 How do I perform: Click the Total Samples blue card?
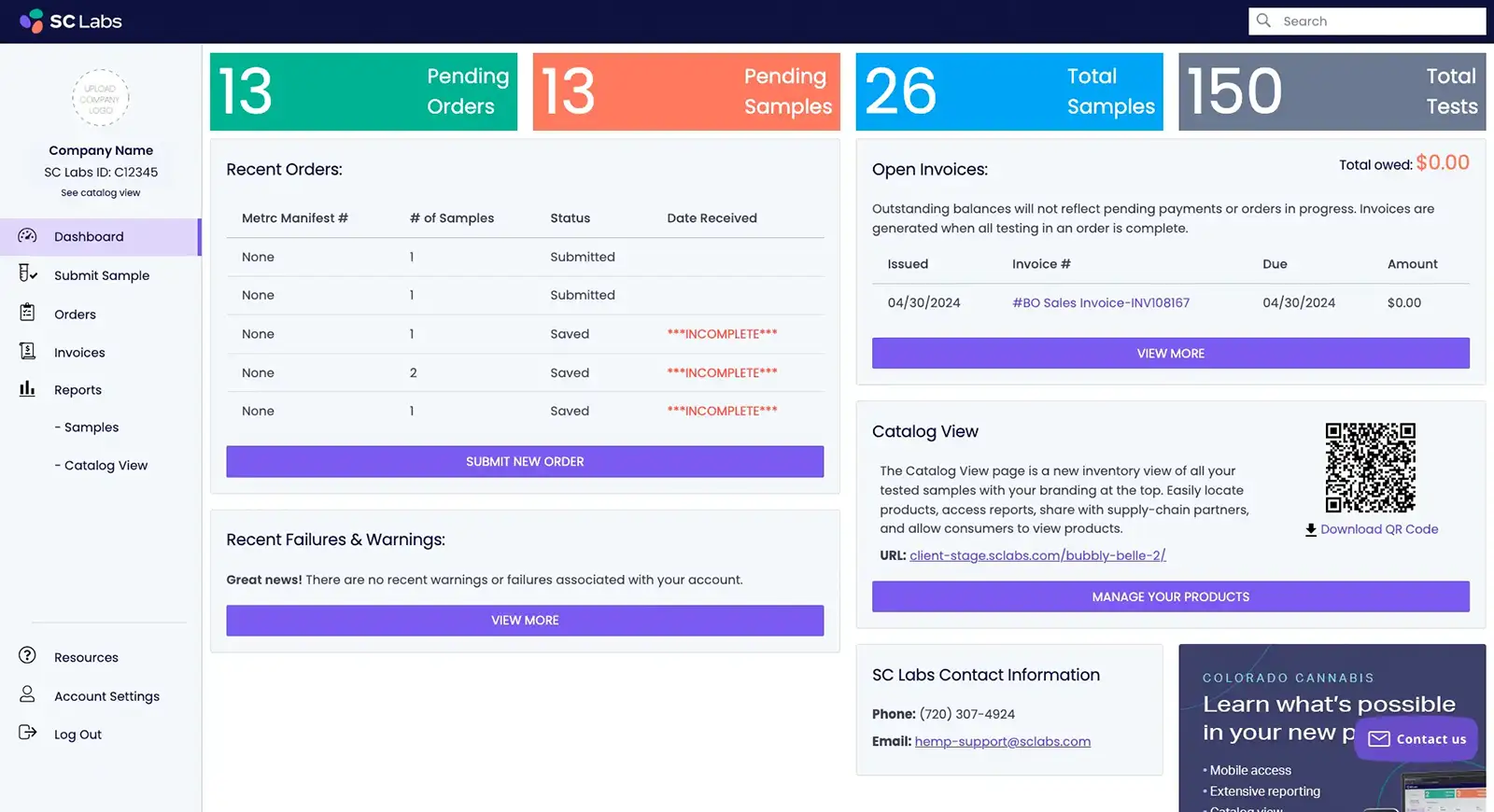(x=1009, y=91)
